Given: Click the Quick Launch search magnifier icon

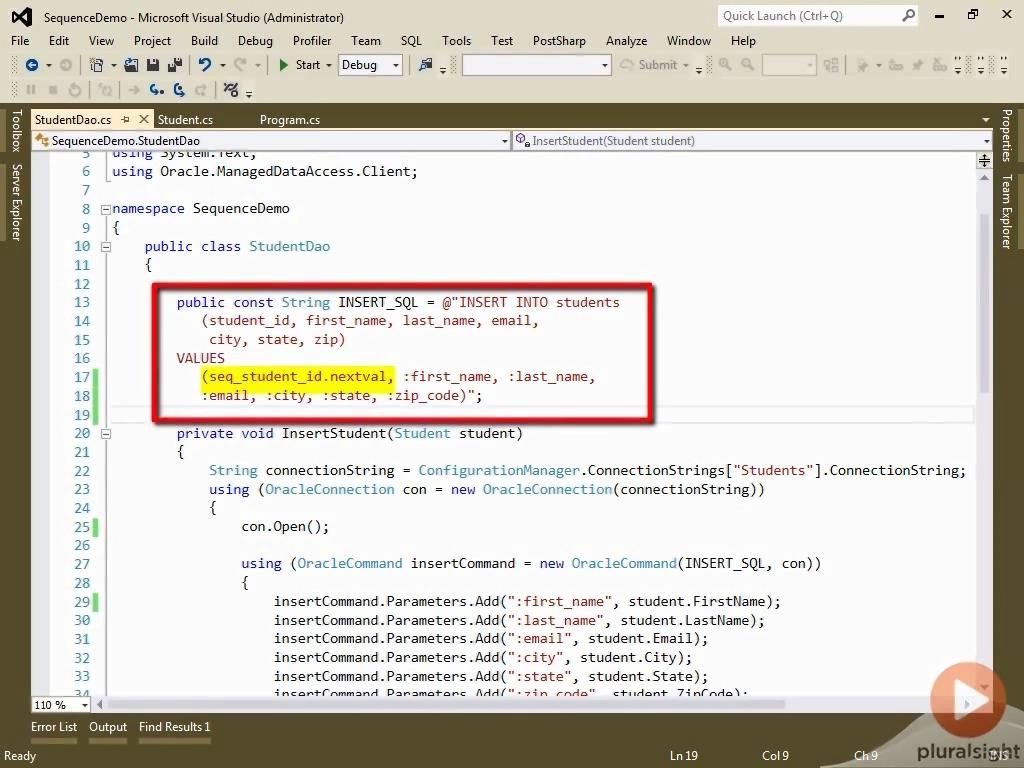Looking at the screenshot, I should (908, 16).
